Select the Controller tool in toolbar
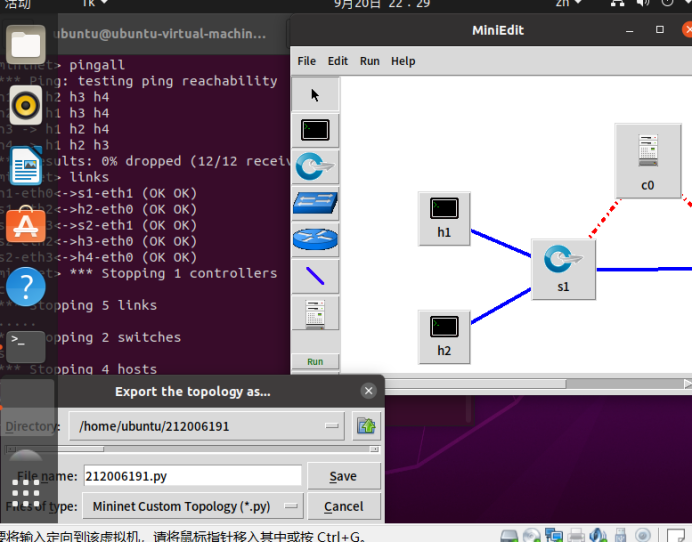The image size is (692, 542). pyautogui.click(x=315, y=313)
